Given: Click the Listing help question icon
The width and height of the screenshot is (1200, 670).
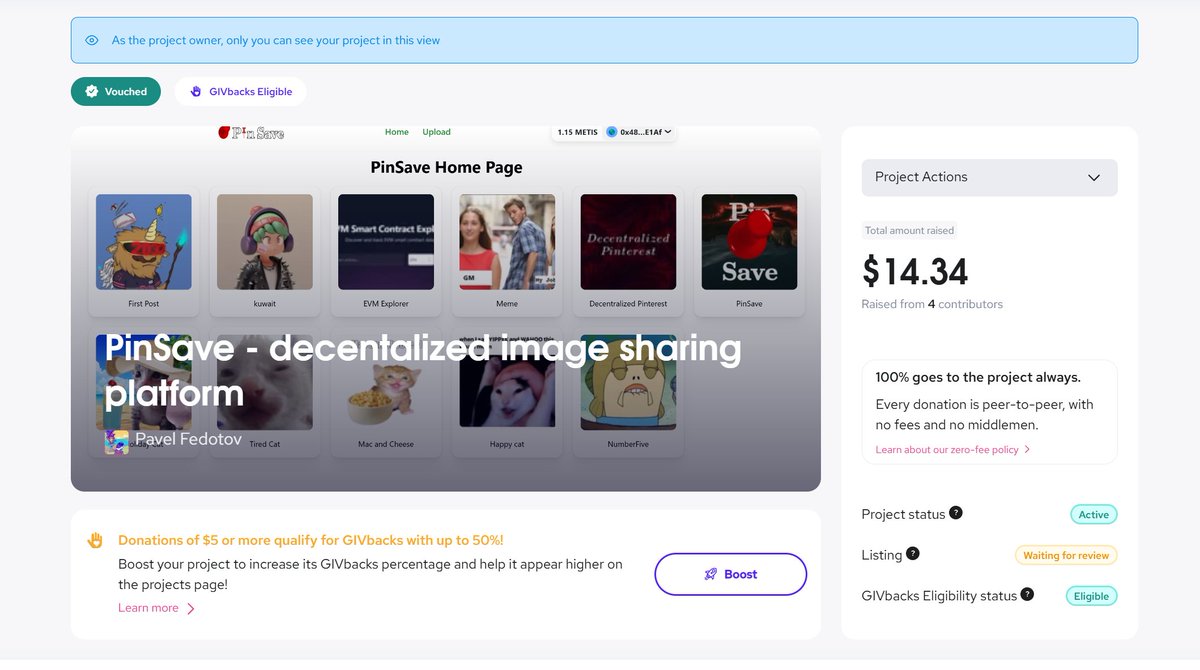Looking at the screenshot, I should pyautogui.click(x=913, y=553).
